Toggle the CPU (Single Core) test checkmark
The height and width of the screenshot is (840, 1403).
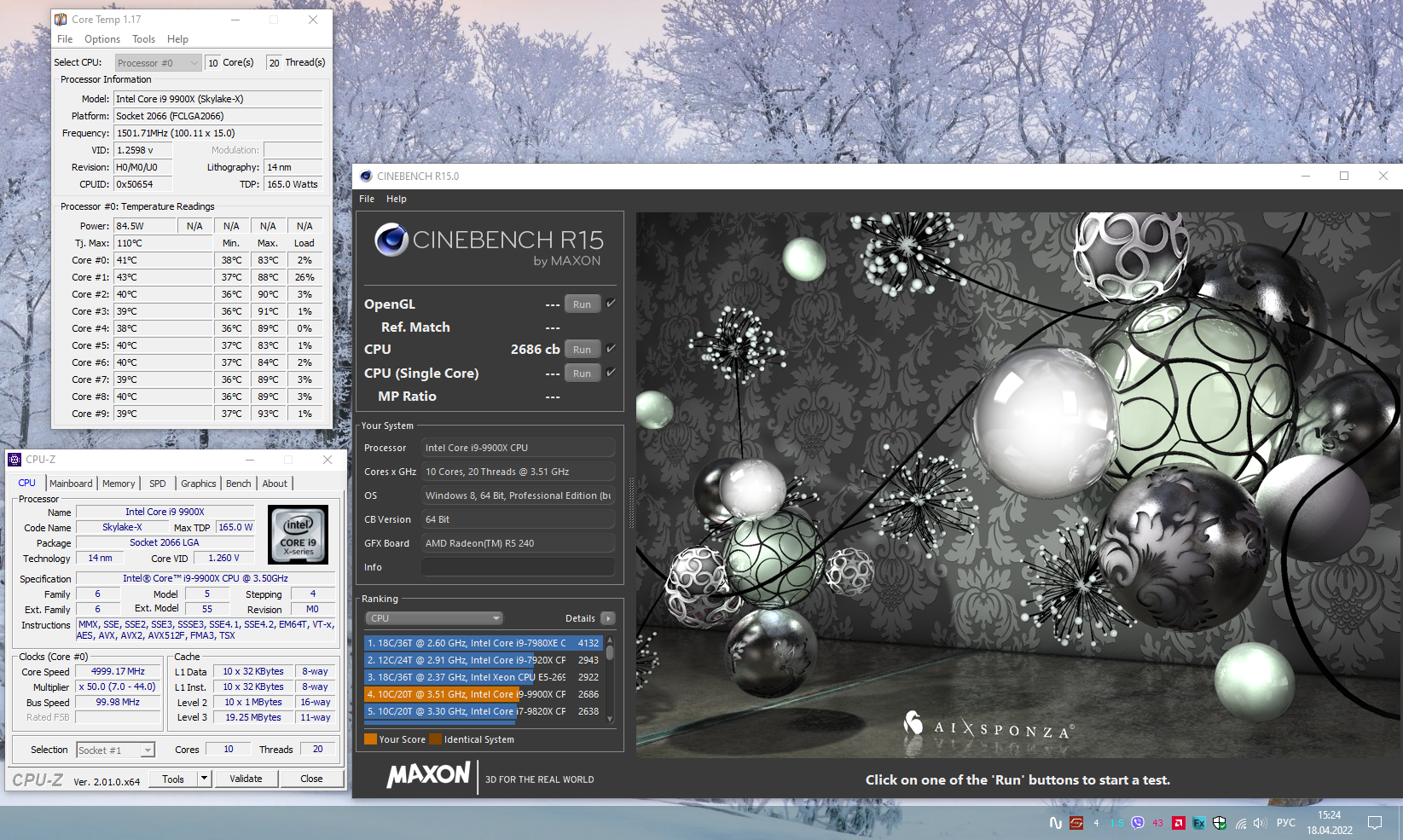point(611,373)
